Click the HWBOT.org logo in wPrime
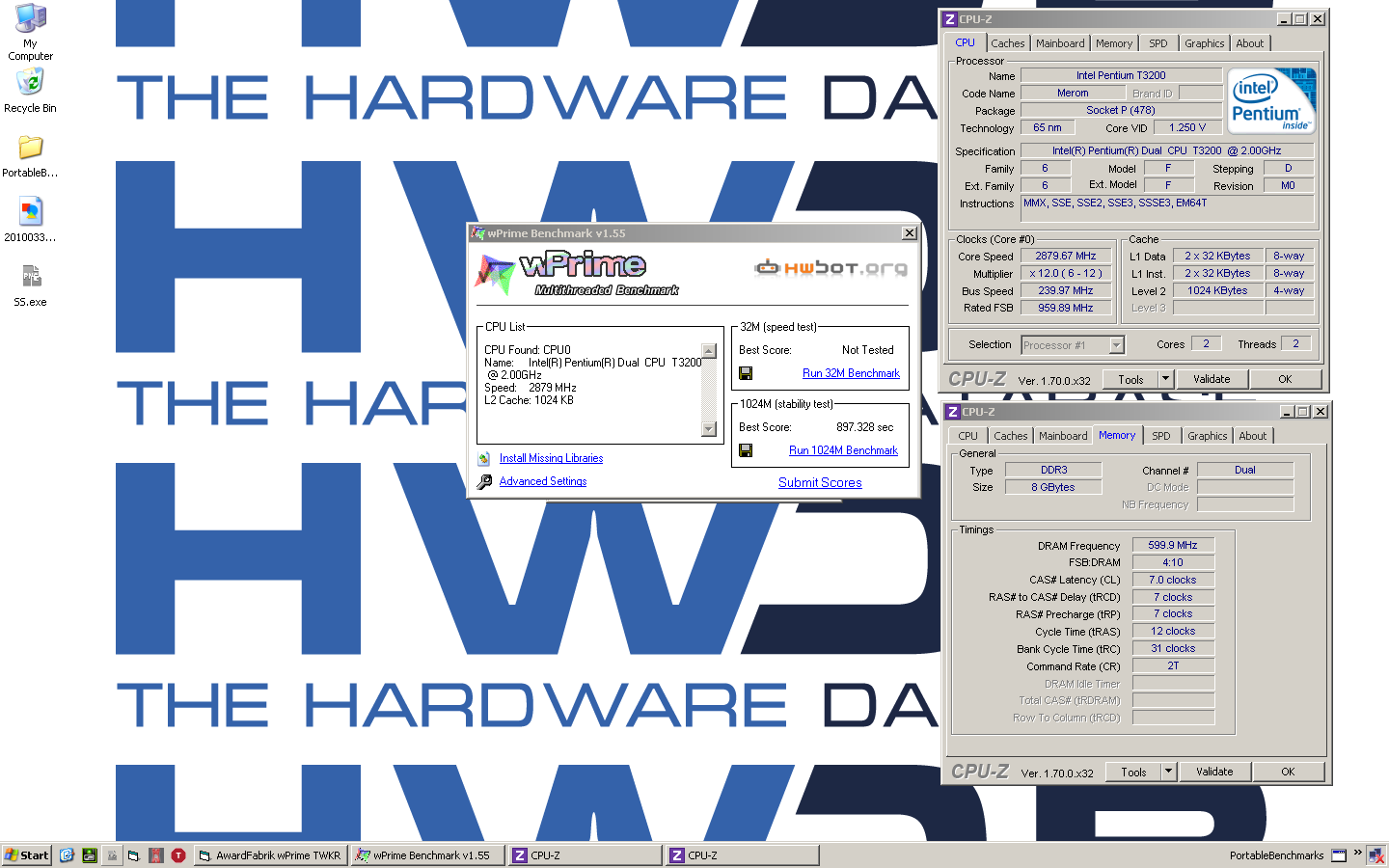Viewport: 1389px width, 868px height. 831,267
